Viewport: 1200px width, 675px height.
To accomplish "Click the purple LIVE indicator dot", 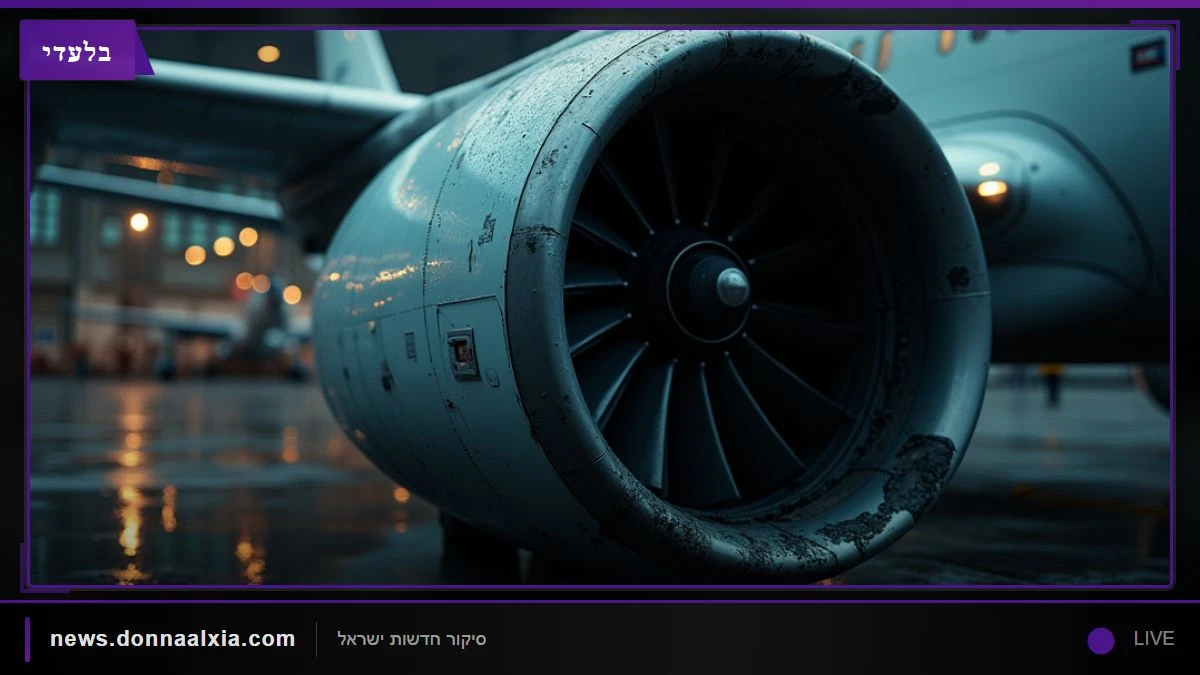I will pos(1101,640).
